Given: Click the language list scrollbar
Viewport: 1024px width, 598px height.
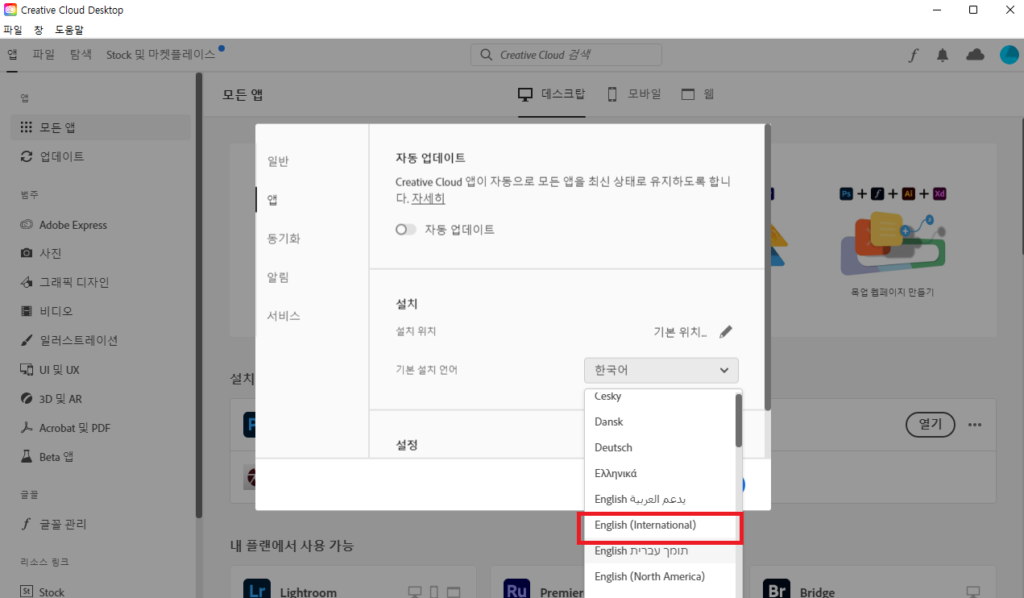Looking at the screenshot, I should point(739,421).
